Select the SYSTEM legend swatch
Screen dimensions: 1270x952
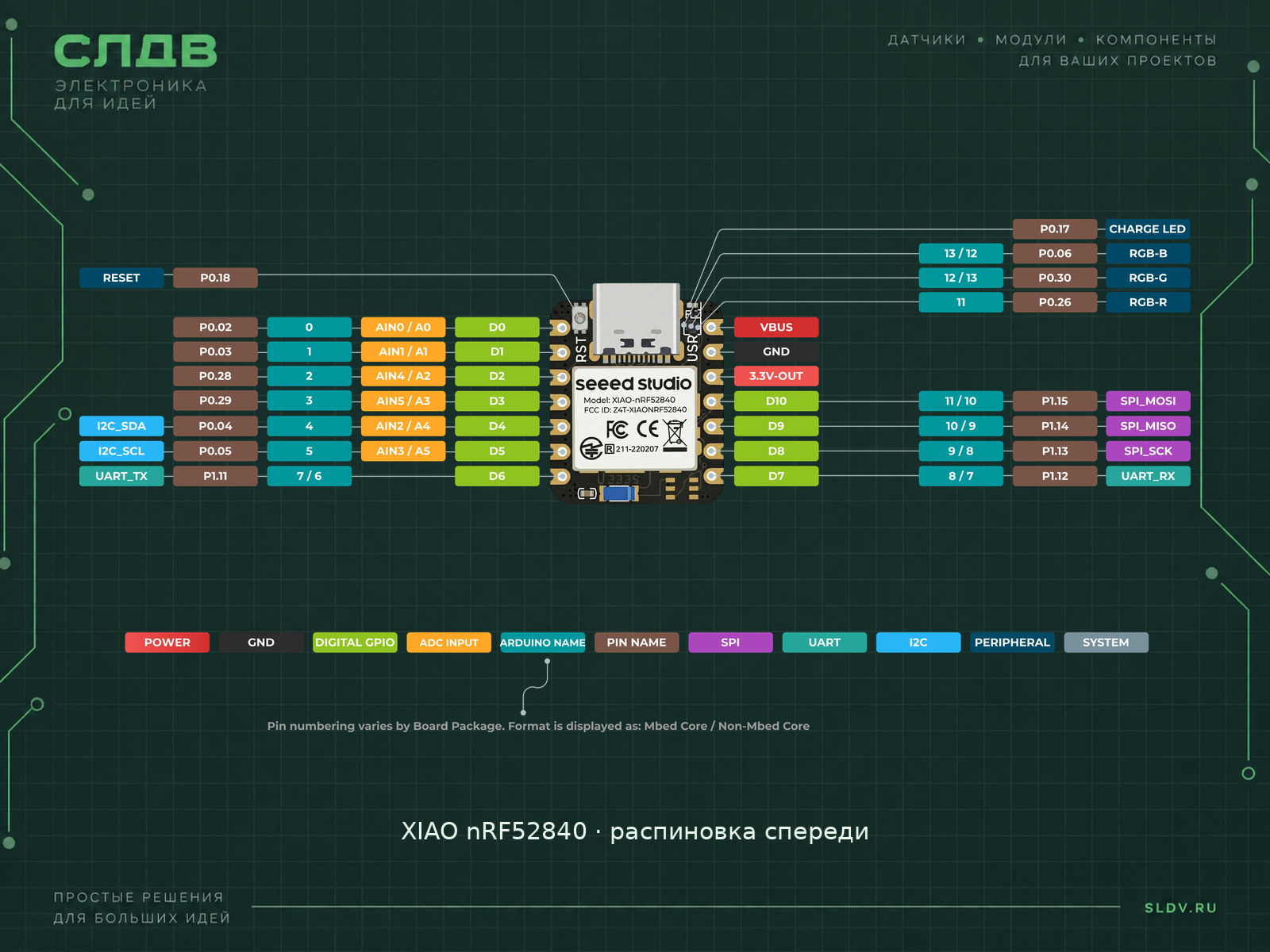tap(1106, 643)
